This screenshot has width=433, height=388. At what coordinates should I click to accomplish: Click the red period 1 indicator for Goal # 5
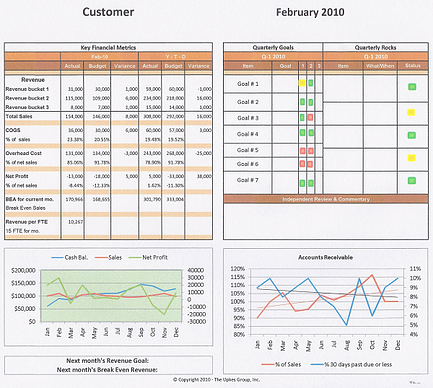click(302, 151)
